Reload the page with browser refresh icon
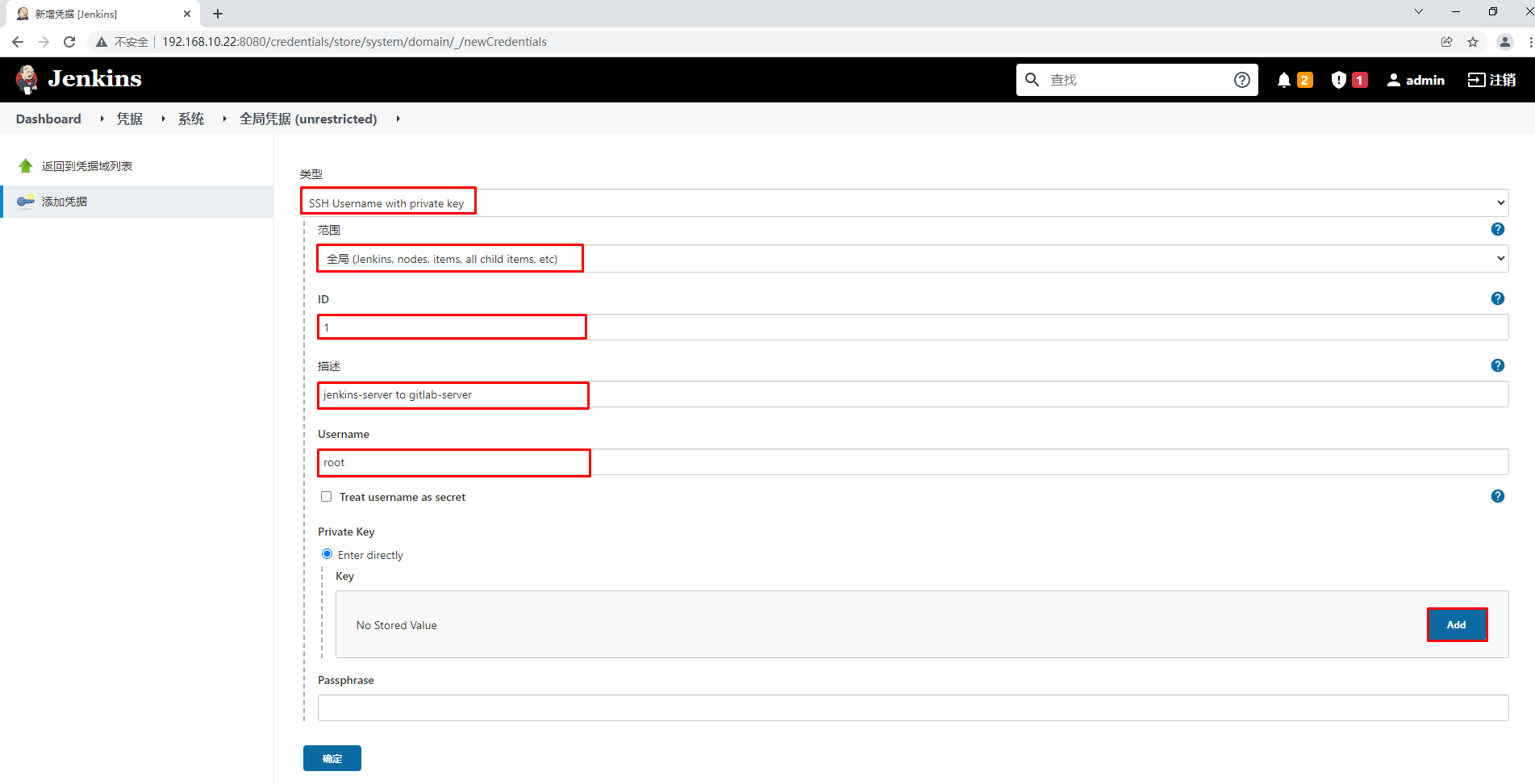This screenshot has width=1535, height=784. coord(69,42)
